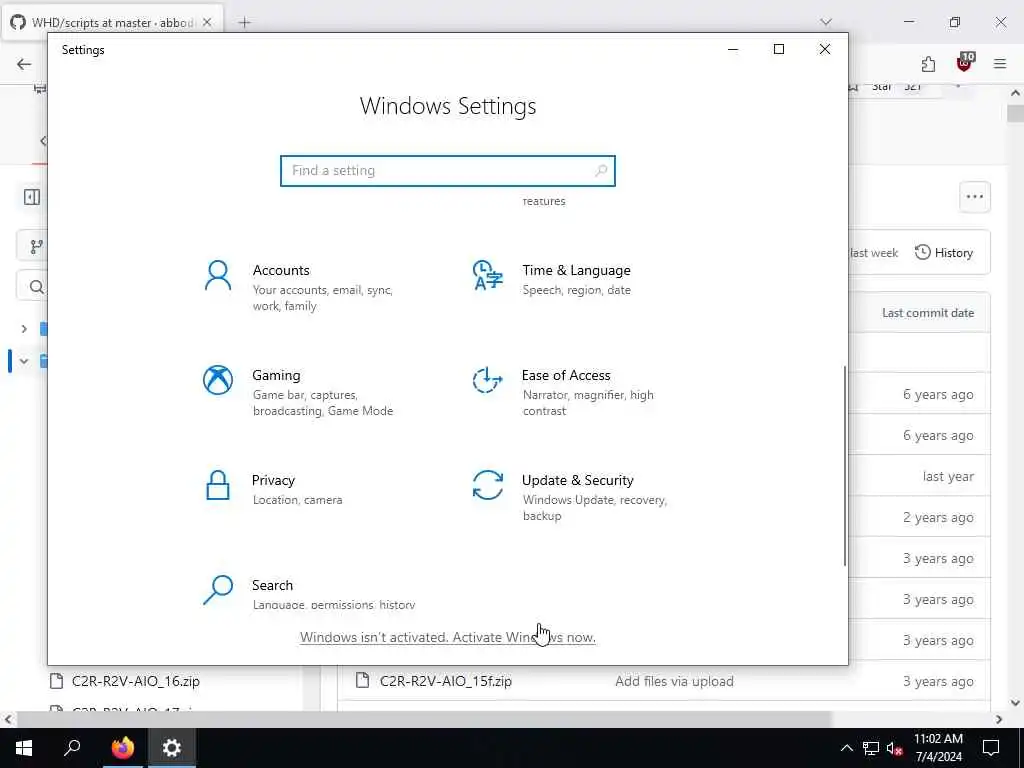The height and width of the screenshot is (768, 1024).
Task: Open C2R-R2V-AIO_15f.zip file link
Action: click(x=446, y=680)
